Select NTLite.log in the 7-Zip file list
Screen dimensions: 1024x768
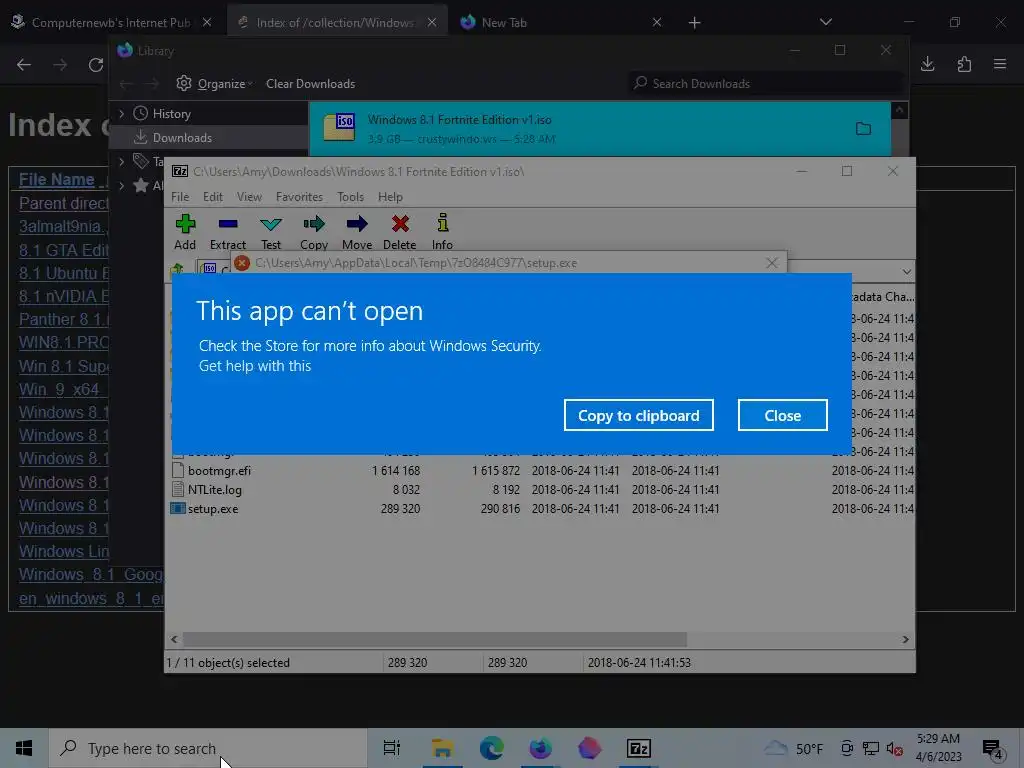click(x=215, y=490)
